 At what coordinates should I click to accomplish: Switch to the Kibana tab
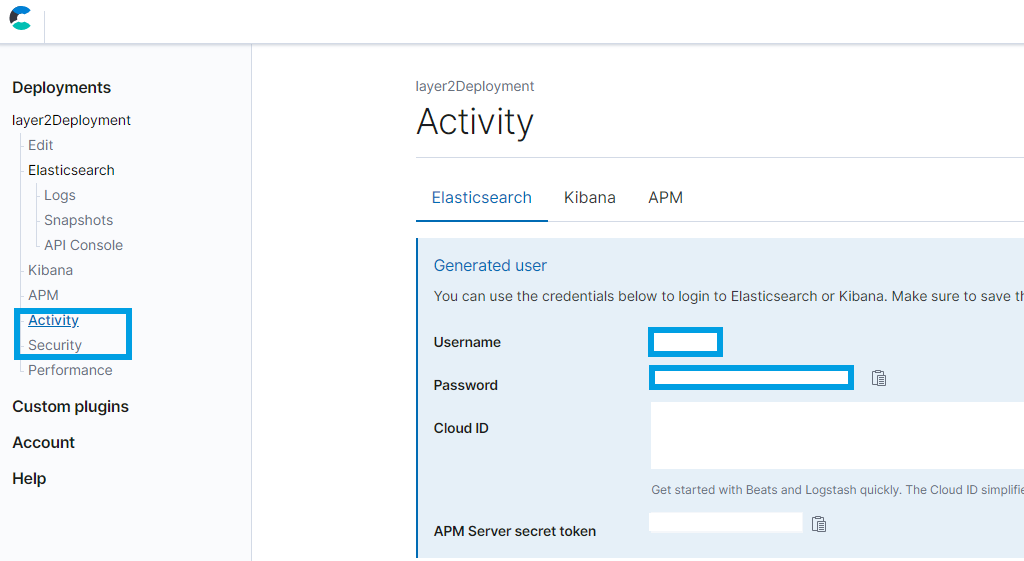589,198
